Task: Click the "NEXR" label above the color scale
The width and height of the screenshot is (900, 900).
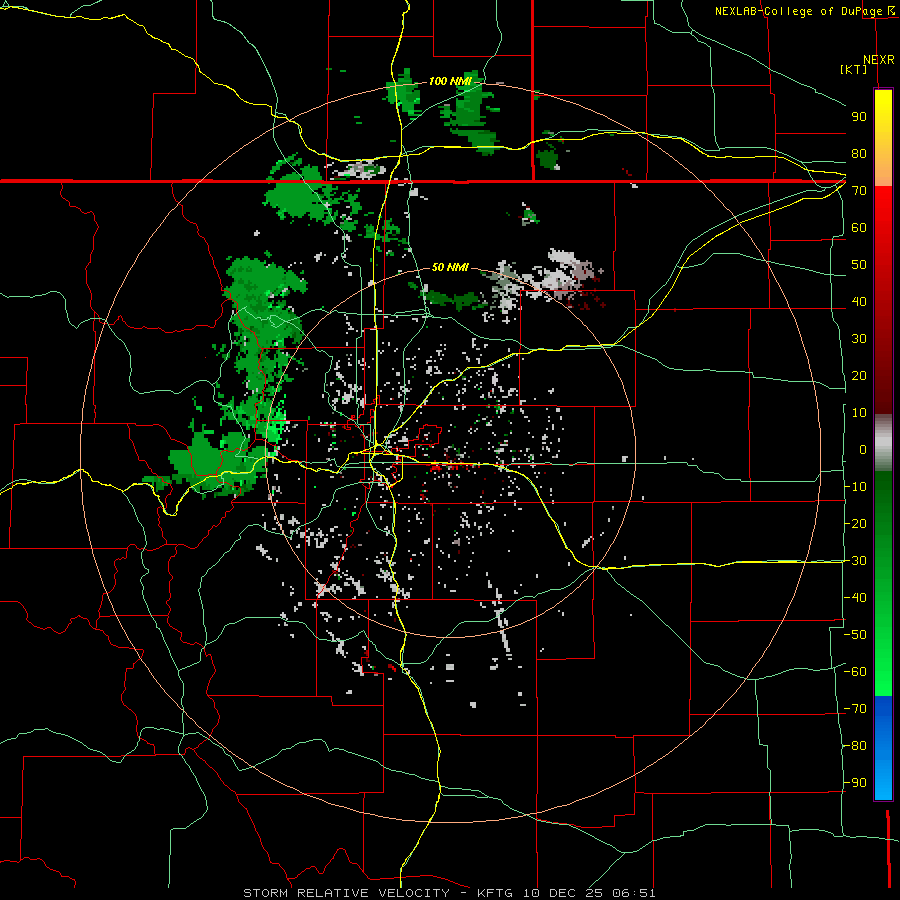Action: [879, 60]
